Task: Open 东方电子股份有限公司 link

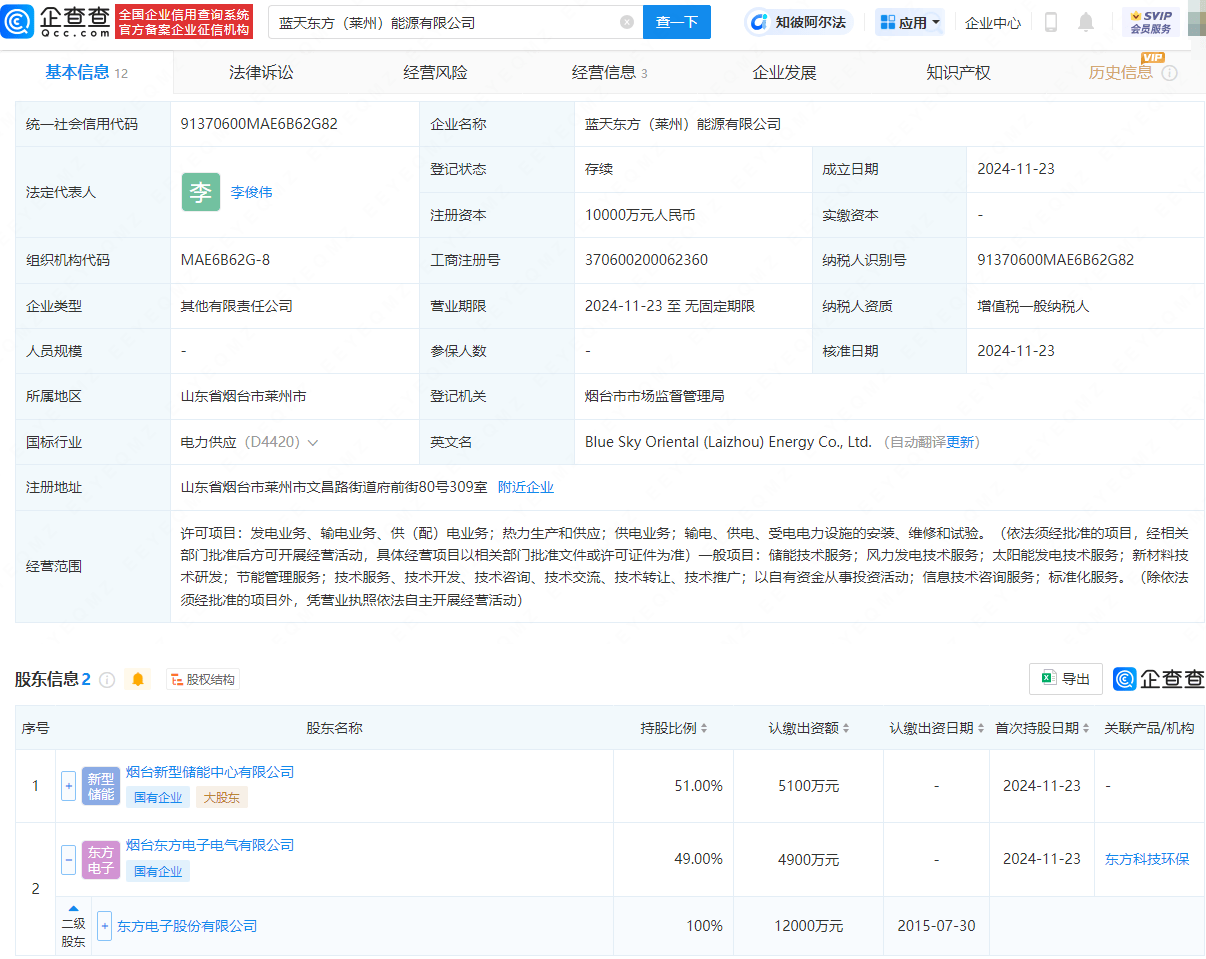Action: coord(187,926)
